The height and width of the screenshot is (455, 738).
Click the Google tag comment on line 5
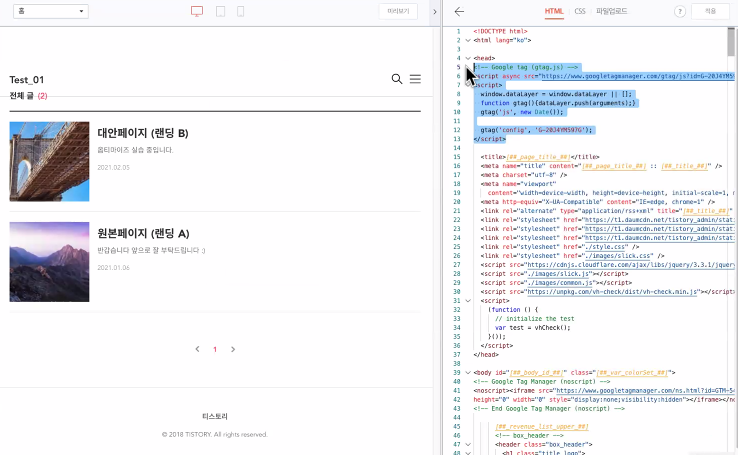pos(526,67)
